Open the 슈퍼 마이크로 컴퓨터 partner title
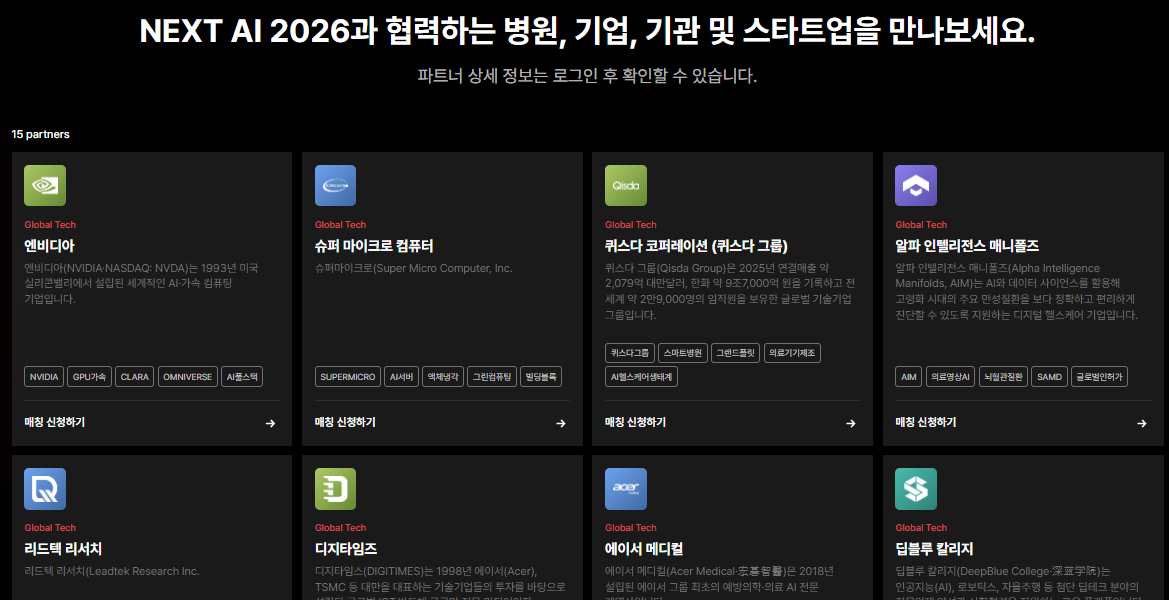Screen dimensions: 1169x600 [x=374, y=246]
